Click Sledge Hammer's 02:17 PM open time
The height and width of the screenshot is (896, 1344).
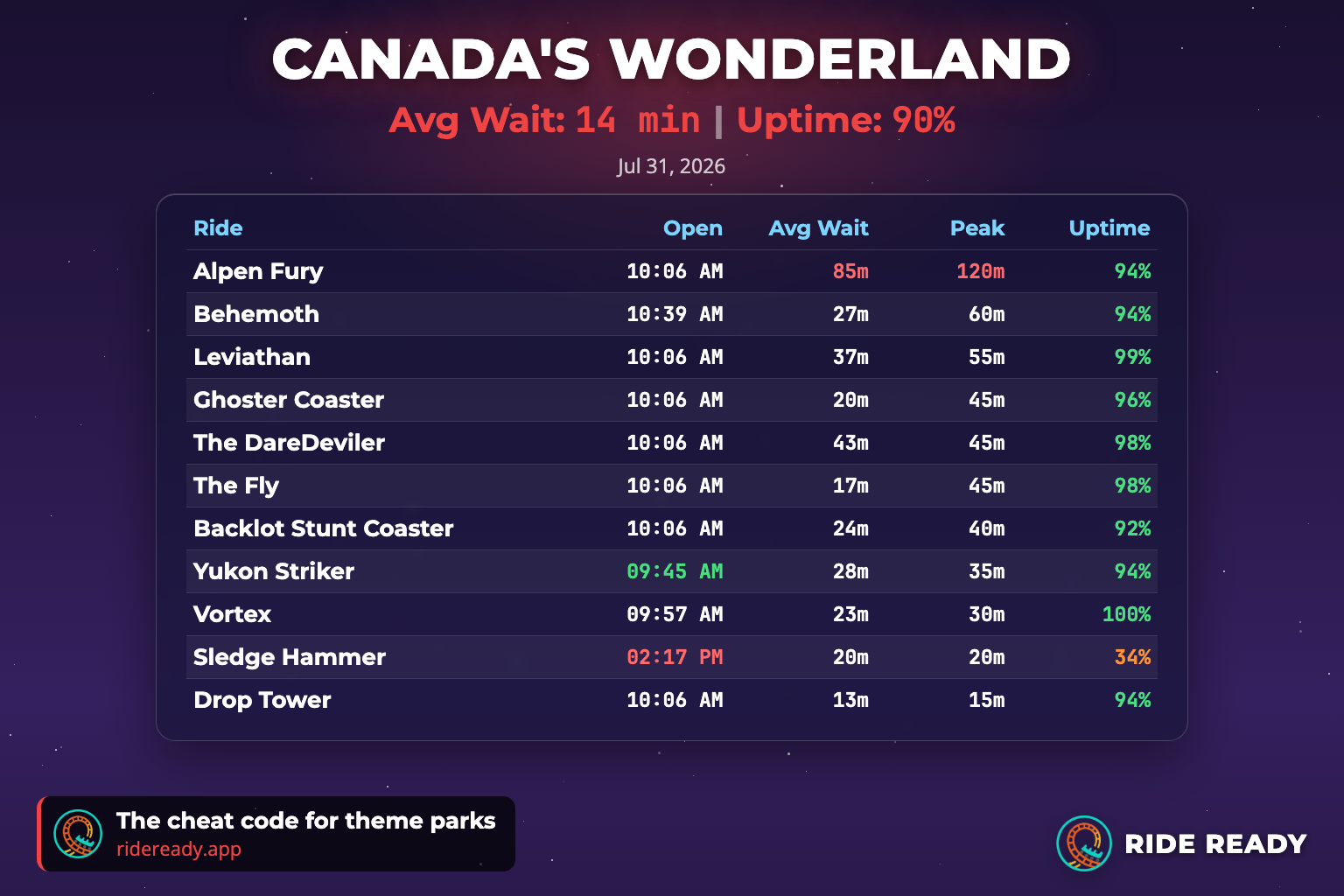[675, 657]
